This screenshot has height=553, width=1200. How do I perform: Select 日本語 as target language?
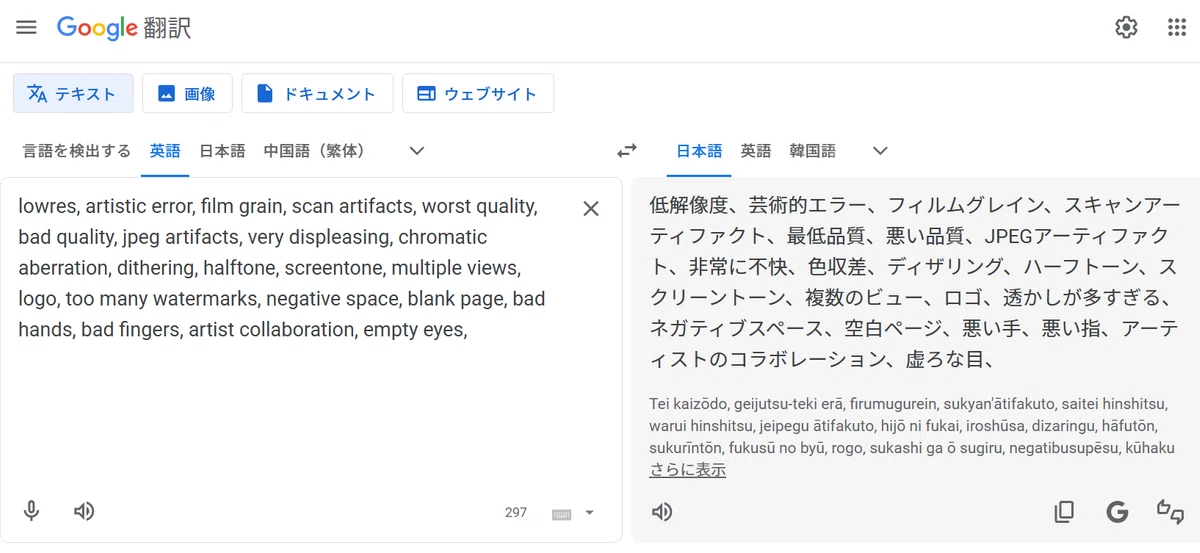[x=699, y=151]
